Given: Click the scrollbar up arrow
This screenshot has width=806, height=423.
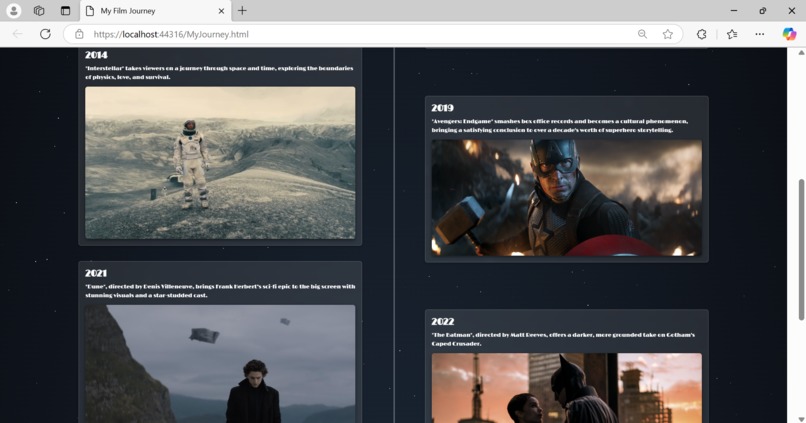Looking at the screenshot, I should tap(801, 52).
